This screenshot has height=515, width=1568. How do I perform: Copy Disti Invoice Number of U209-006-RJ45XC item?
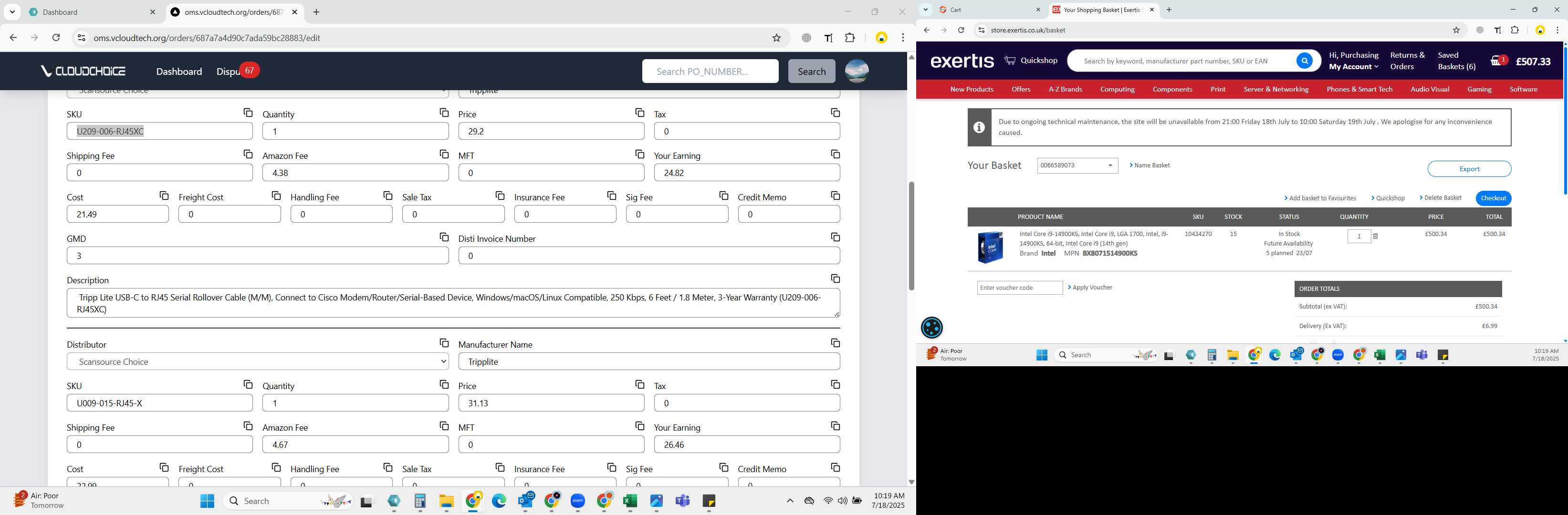click(835, 237)
